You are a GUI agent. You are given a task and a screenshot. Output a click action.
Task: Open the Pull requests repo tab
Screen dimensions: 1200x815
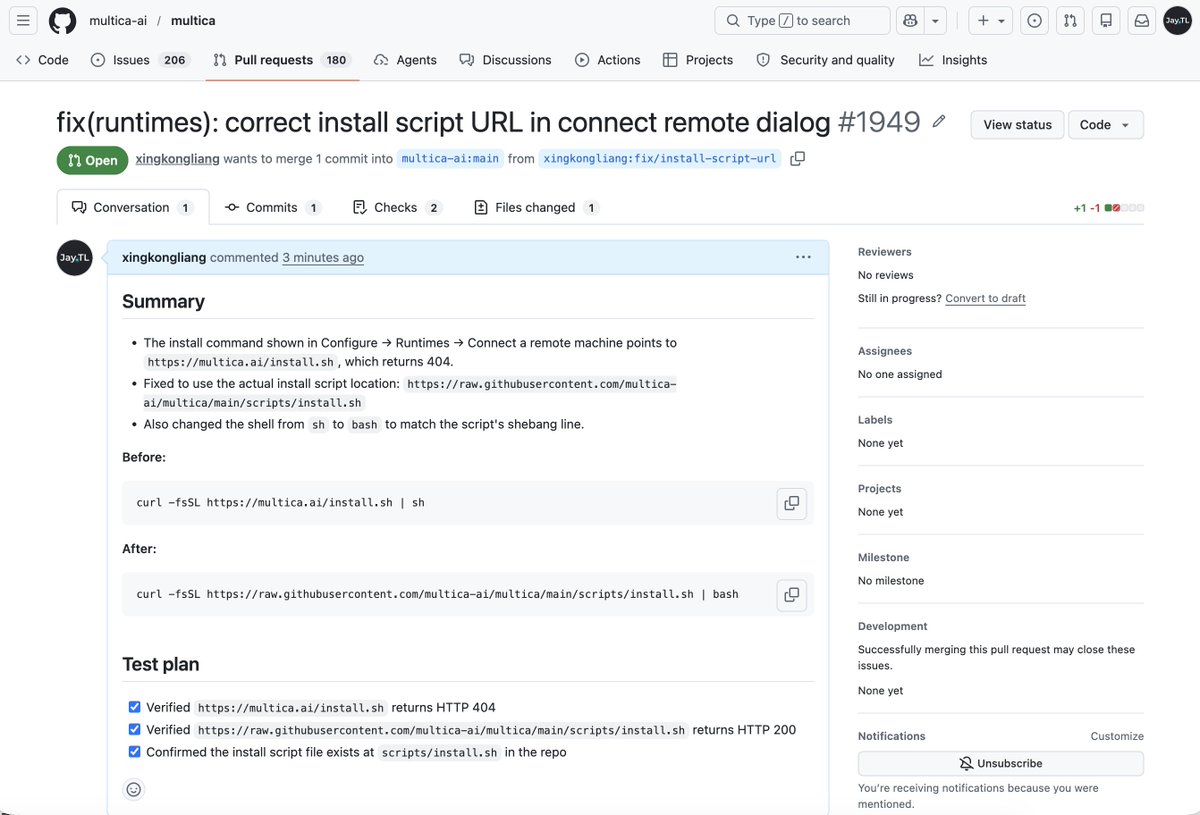pyautogui.click(x=281, y=60)
